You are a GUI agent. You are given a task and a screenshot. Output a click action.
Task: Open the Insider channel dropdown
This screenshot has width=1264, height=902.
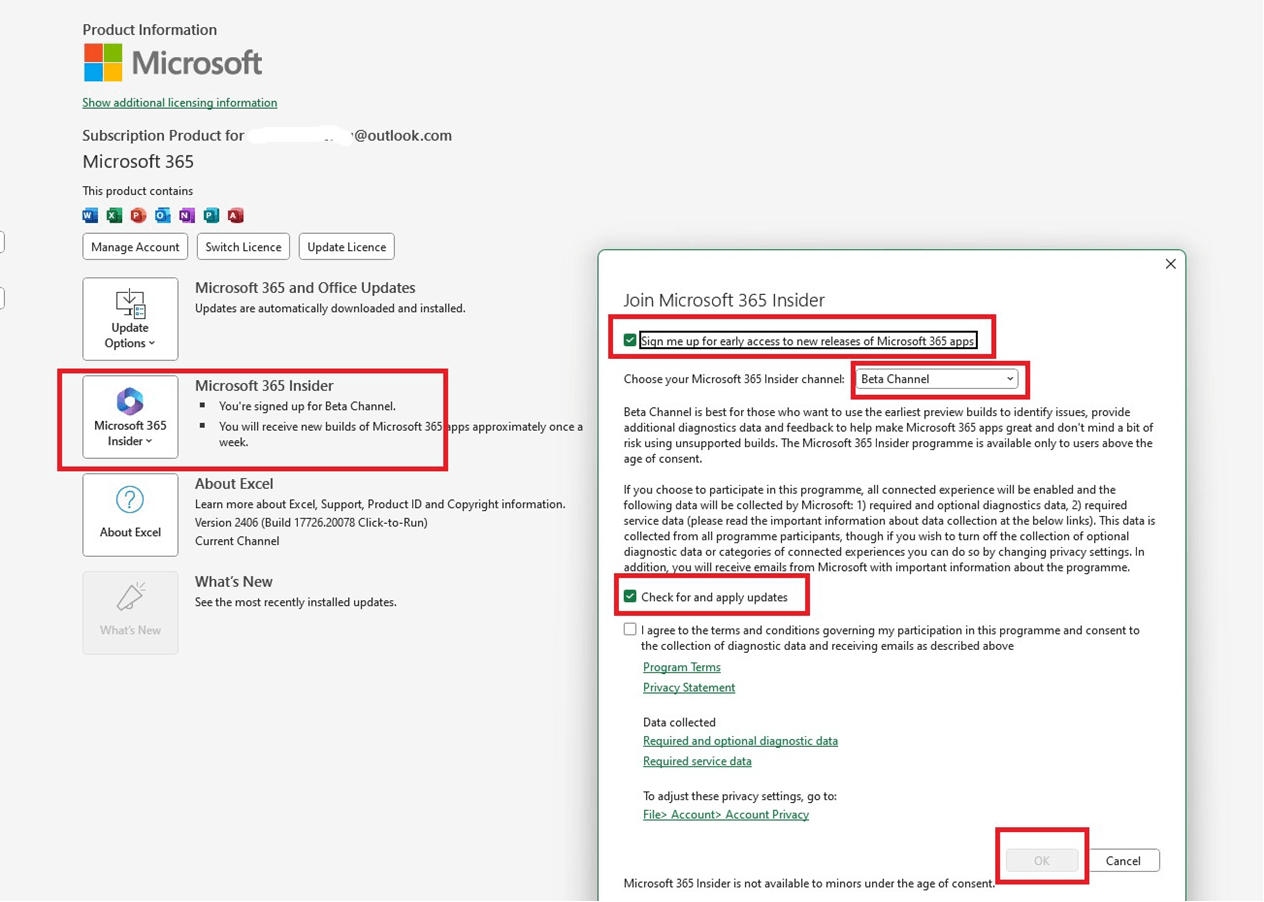click(x=937, y=379)
